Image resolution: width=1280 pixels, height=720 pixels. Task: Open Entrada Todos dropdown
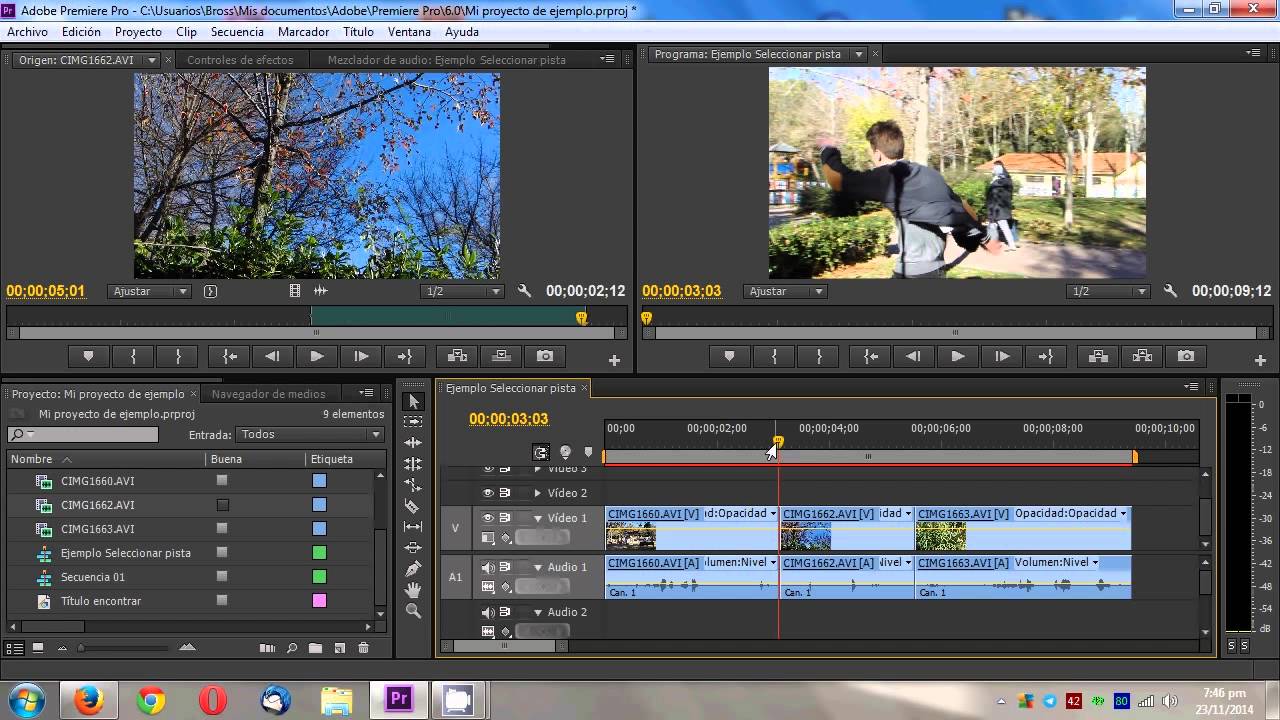(310, 434)
